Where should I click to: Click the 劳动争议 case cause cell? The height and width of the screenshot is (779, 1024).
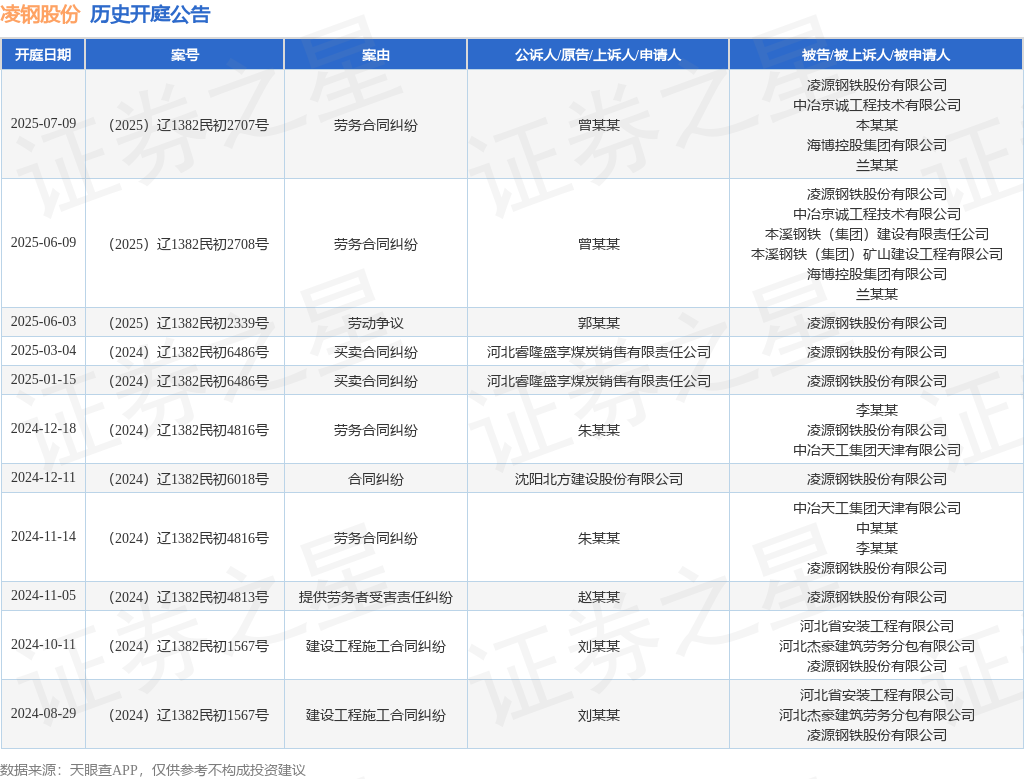click(x=376, y=323)
